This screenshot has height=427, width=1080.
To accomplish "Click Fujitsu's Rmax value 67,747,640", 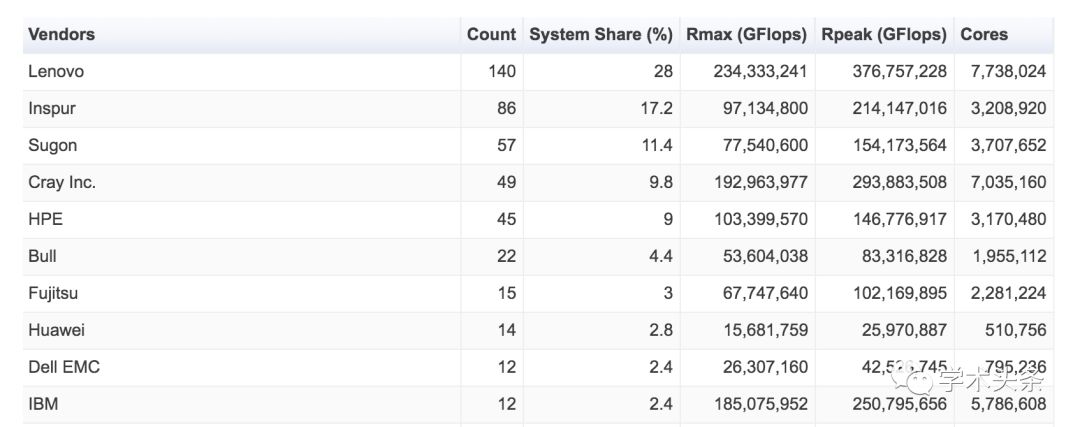I will [x=765, y=293].
